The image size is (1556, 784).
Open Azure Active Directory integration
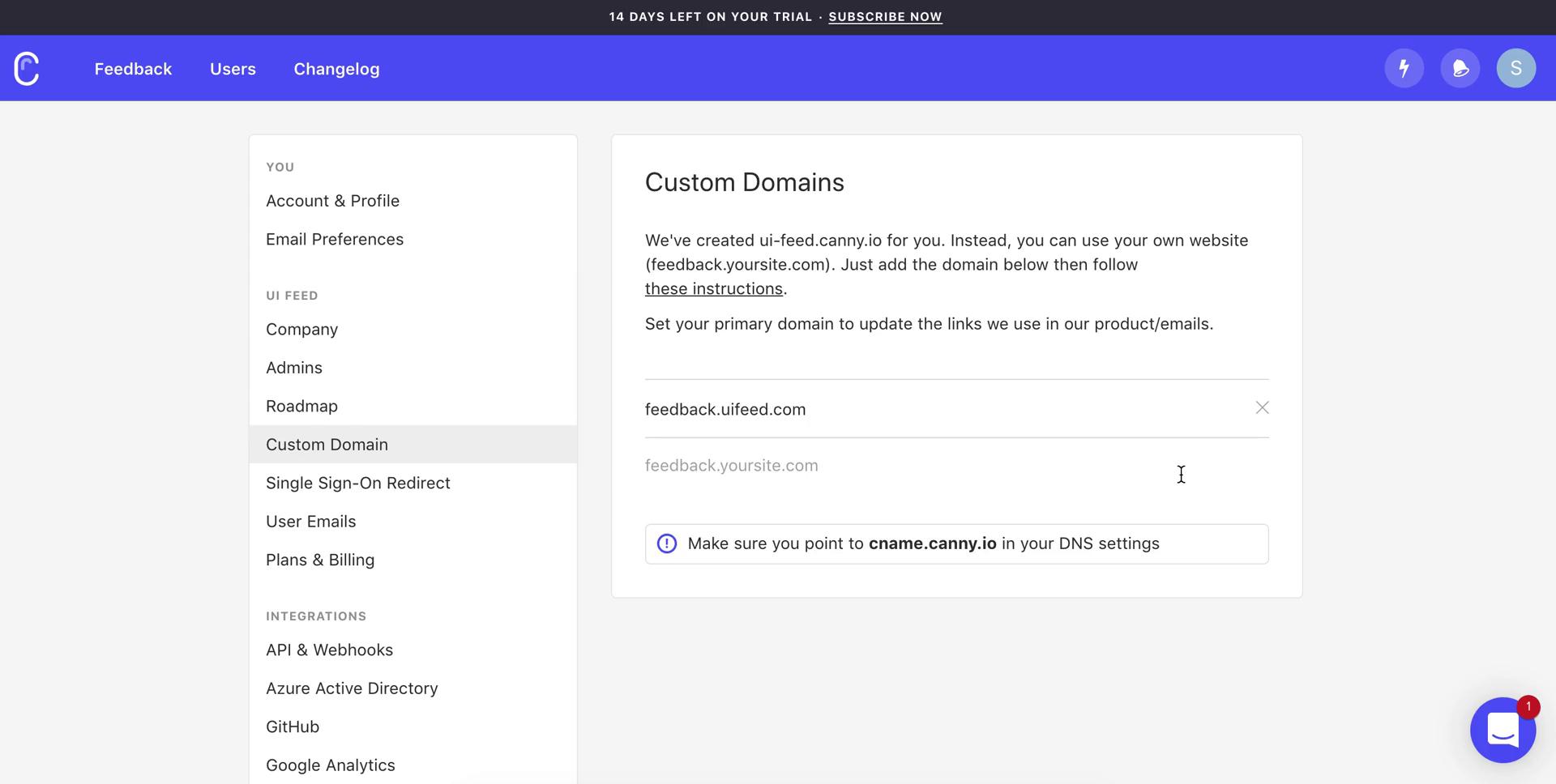coord(352,688)
